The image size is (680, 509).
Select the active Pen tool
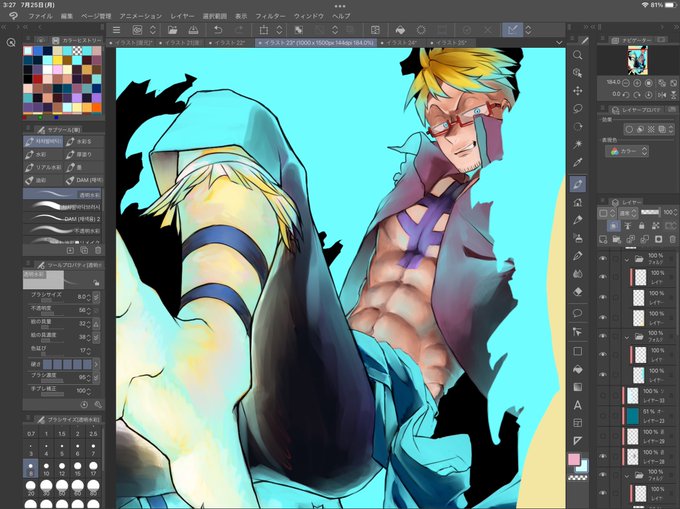pyautogui.click(x=577, y=184)
